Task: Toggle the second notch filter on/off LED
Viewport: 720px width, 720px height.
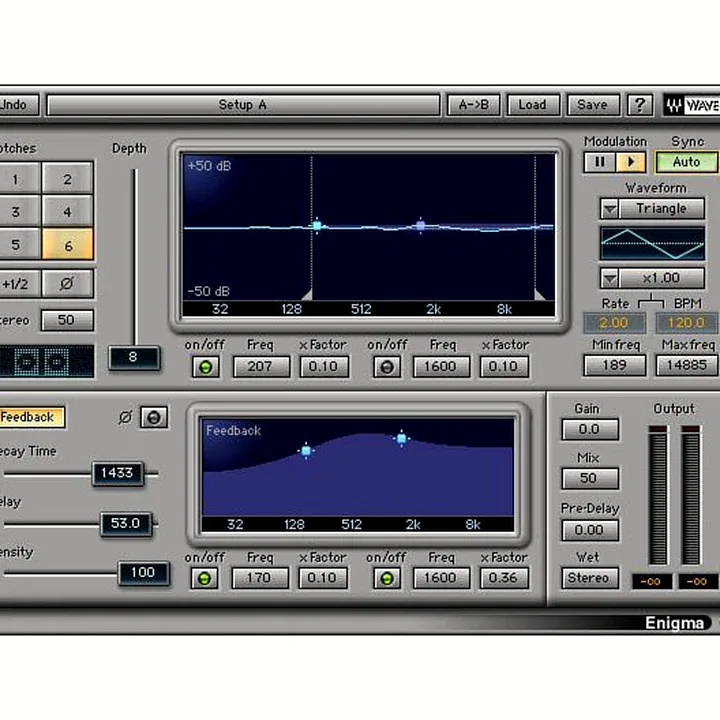Action: click(x=387, y=367)
